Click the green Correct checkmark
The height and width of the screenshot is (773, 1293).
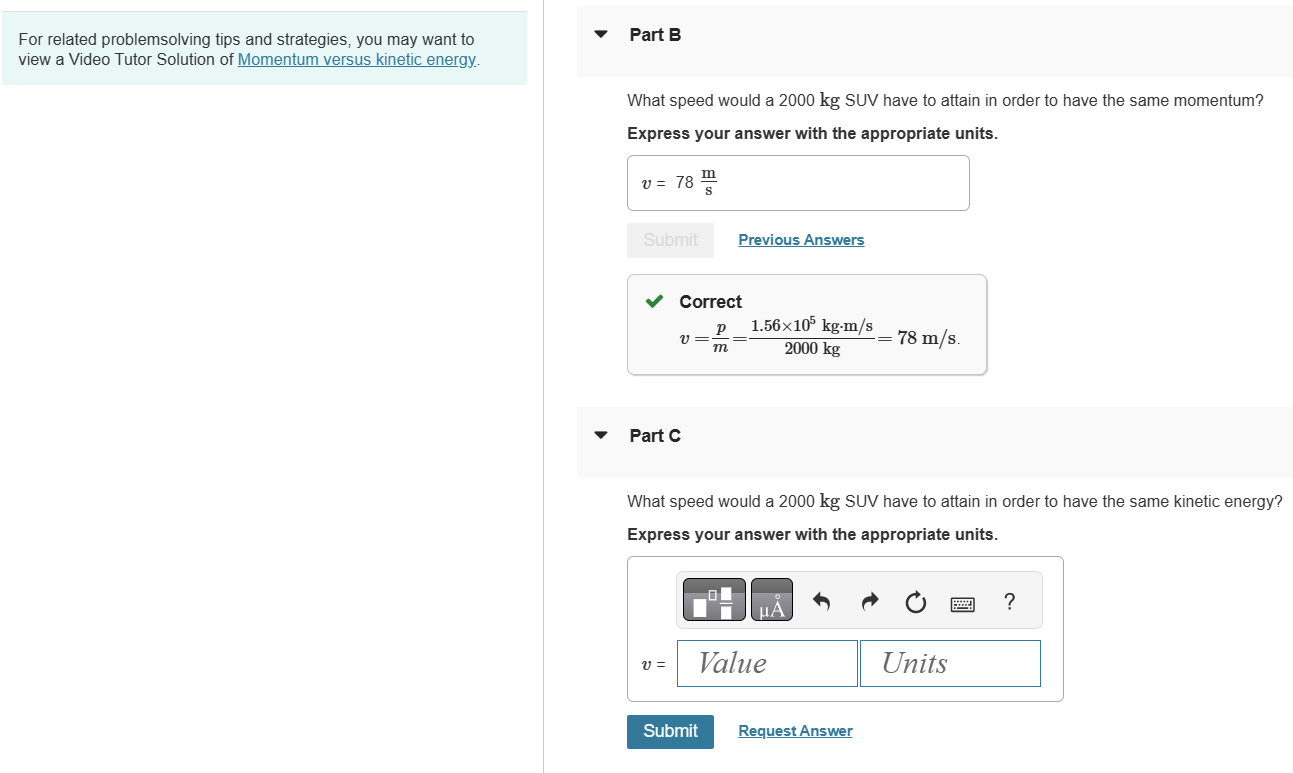(x=655, y=300)
